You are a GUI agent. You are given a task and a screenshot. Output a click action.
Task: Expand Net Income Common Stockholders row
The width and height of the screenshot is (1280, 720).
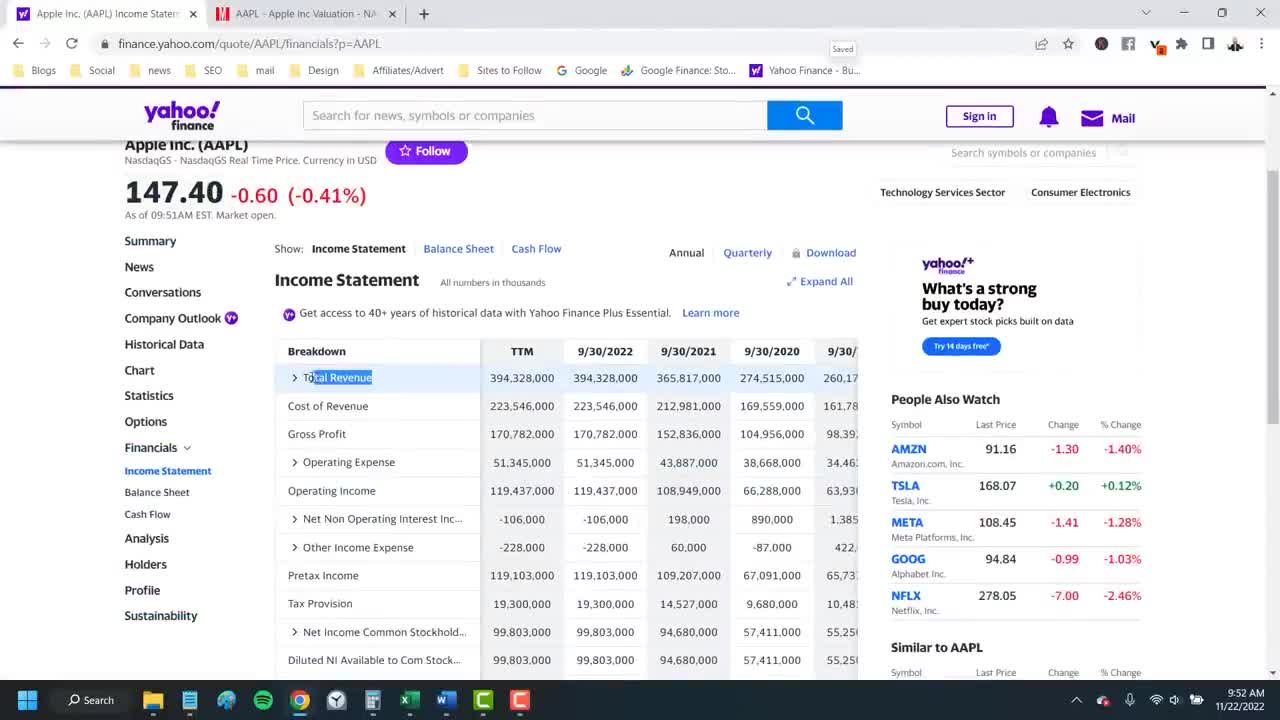click(294, 632)
